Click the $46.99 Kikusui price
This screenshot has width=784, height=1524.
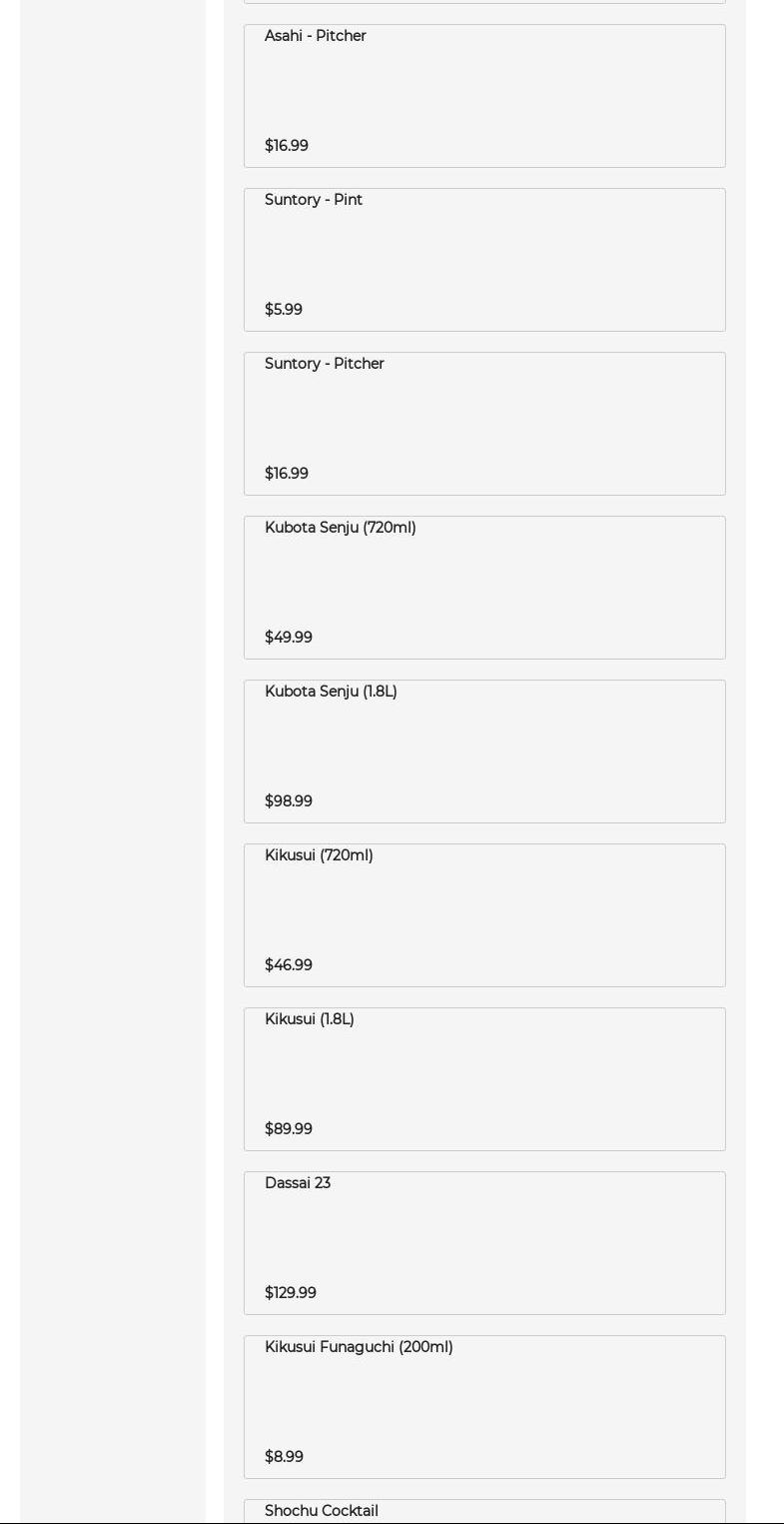tap(289, 965)
